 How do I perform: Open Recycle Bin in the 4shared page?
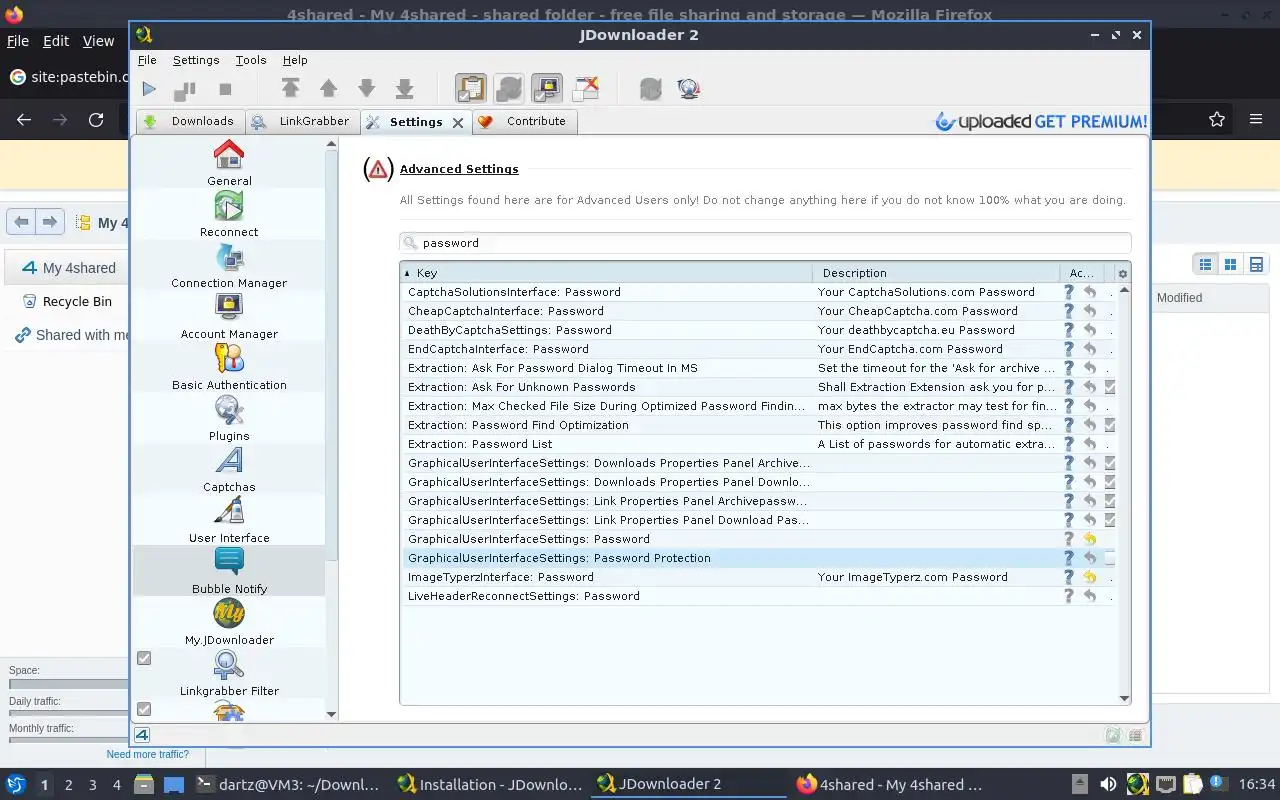[77, 302]
